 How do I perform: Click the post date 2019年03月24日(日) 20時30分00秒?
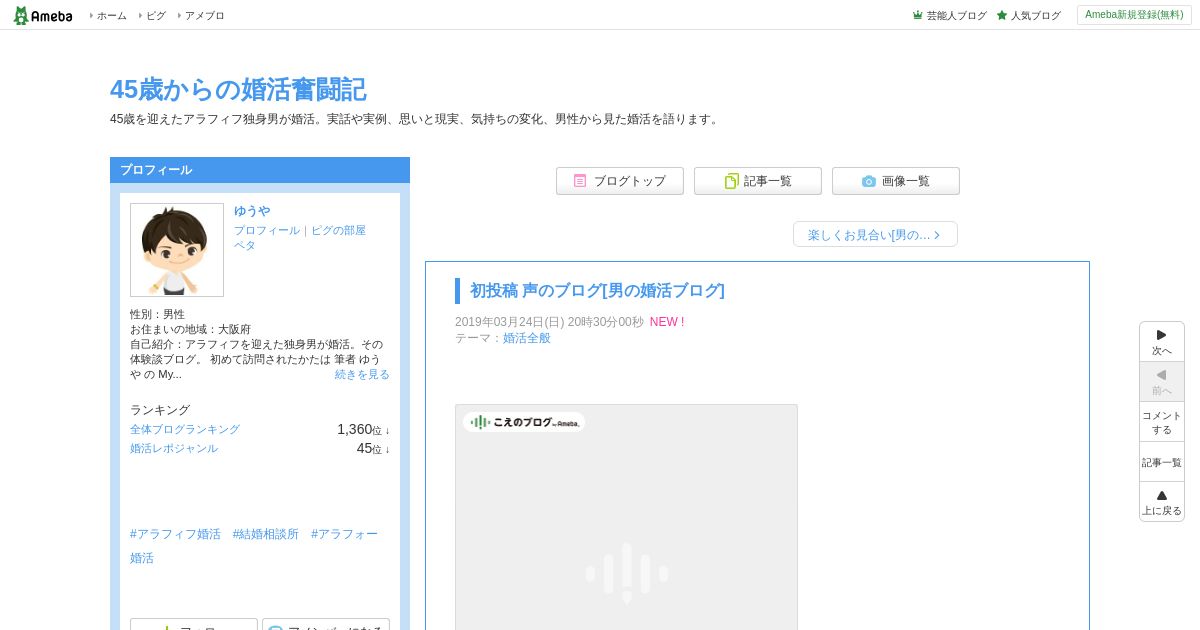point(549,322)
